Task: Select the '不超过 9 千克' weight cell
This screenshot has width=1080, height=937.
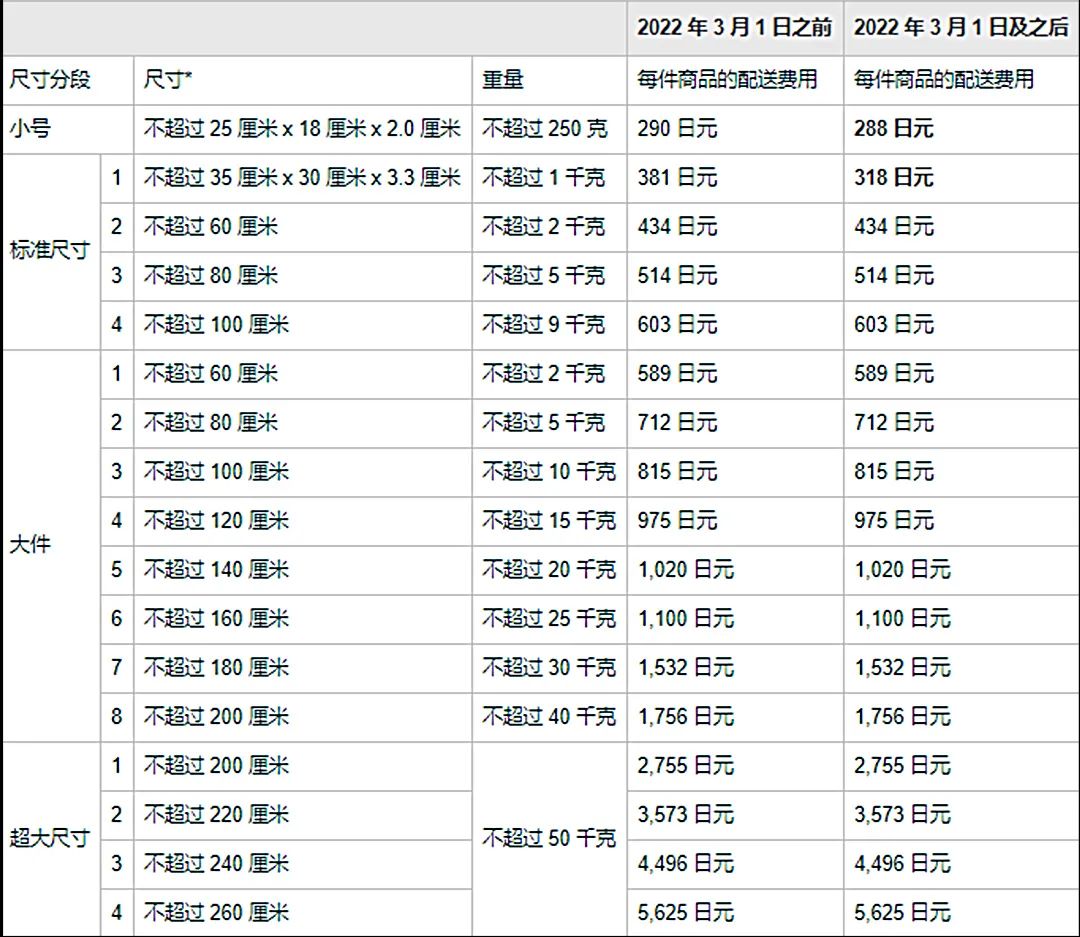Action: (550, 325)
